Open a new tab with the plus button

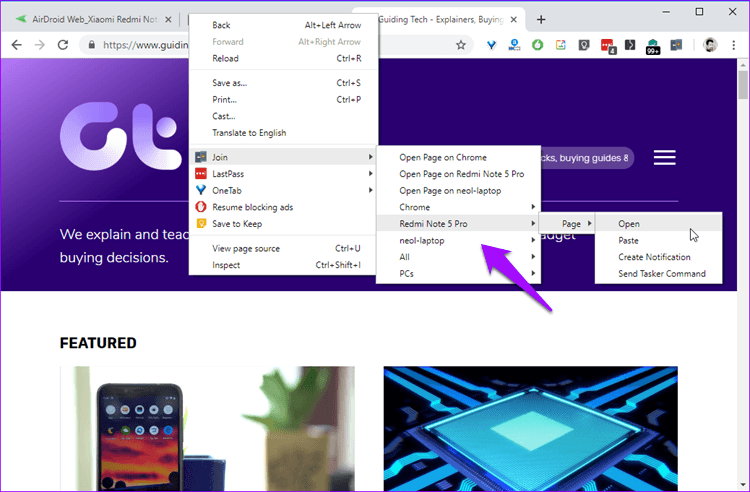pos(541,20)
